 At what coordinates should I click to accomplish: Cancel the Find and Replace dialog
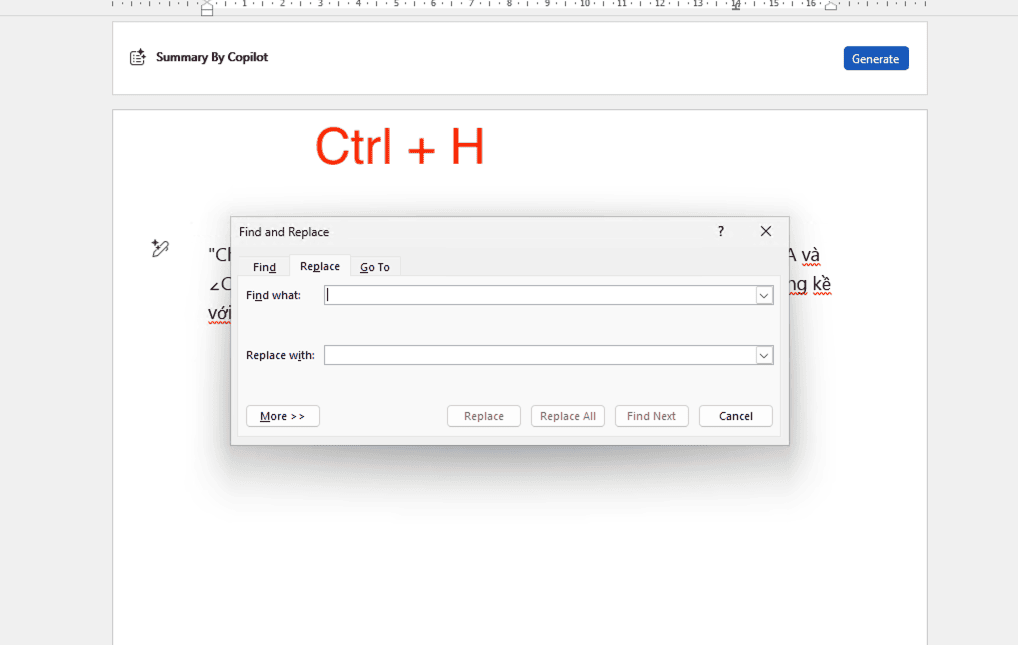coord(735,416)
